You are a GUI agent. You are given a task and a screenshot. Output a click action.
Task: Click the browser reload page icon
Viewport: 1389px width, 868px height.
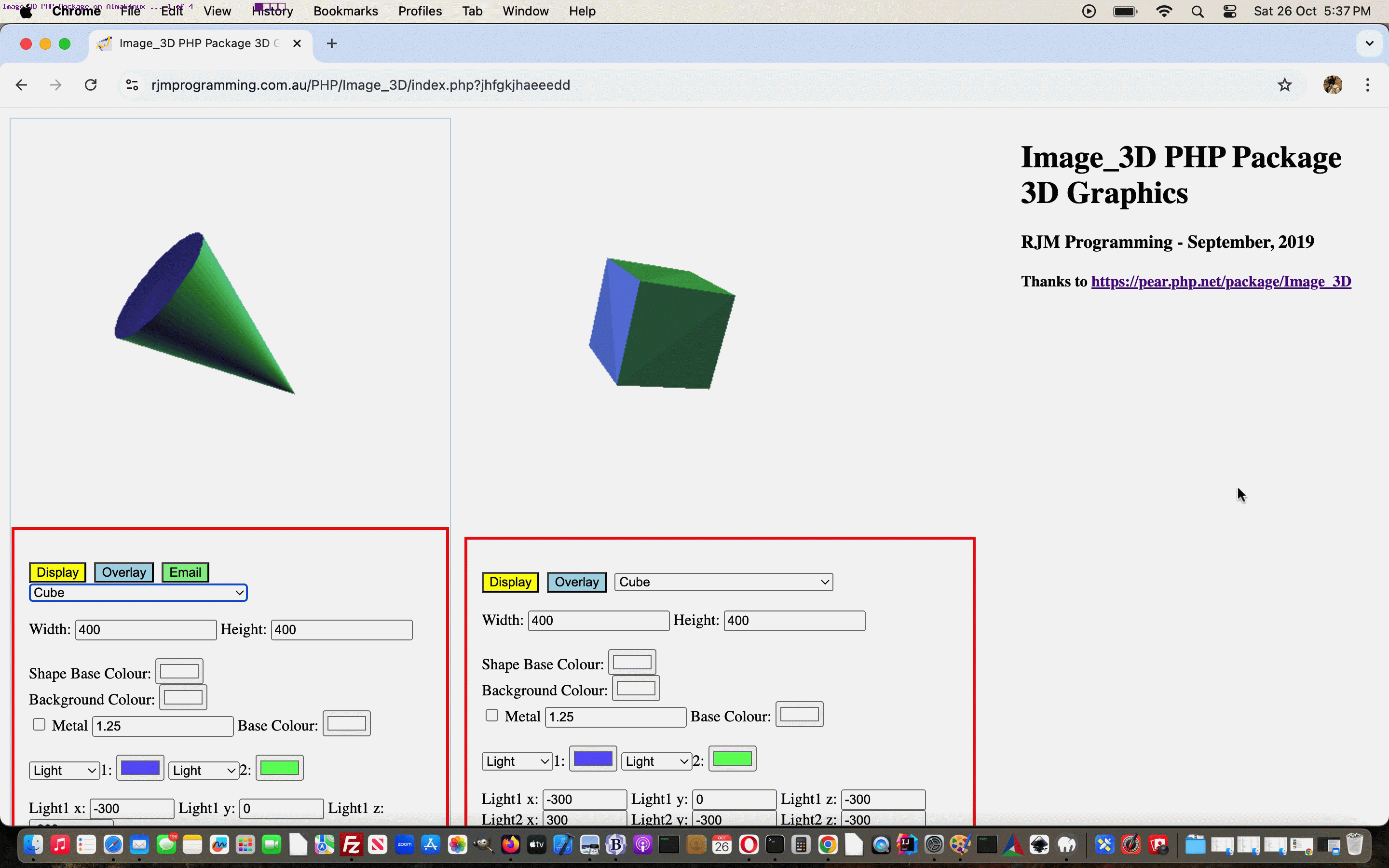[x=91, y=85]
